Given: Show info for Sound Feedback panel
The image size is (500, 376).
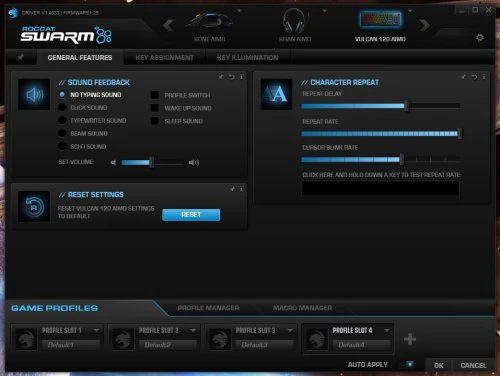Looking at the screenshot, I should pyautogui.click(x=241, y=77).
